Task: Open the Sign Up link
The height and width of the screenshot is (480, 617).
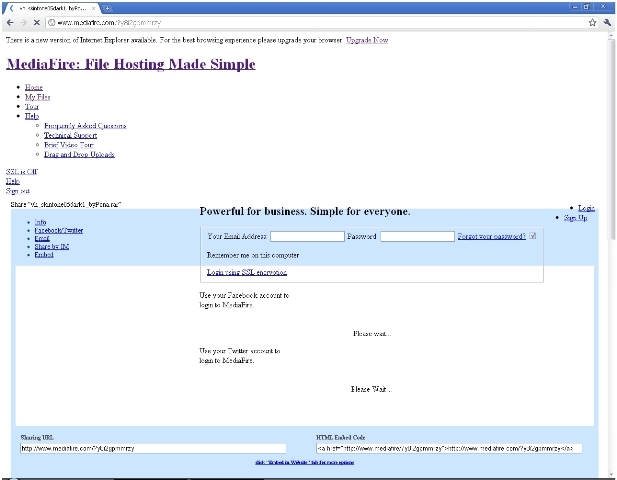Action: click(x=575, y=217)
